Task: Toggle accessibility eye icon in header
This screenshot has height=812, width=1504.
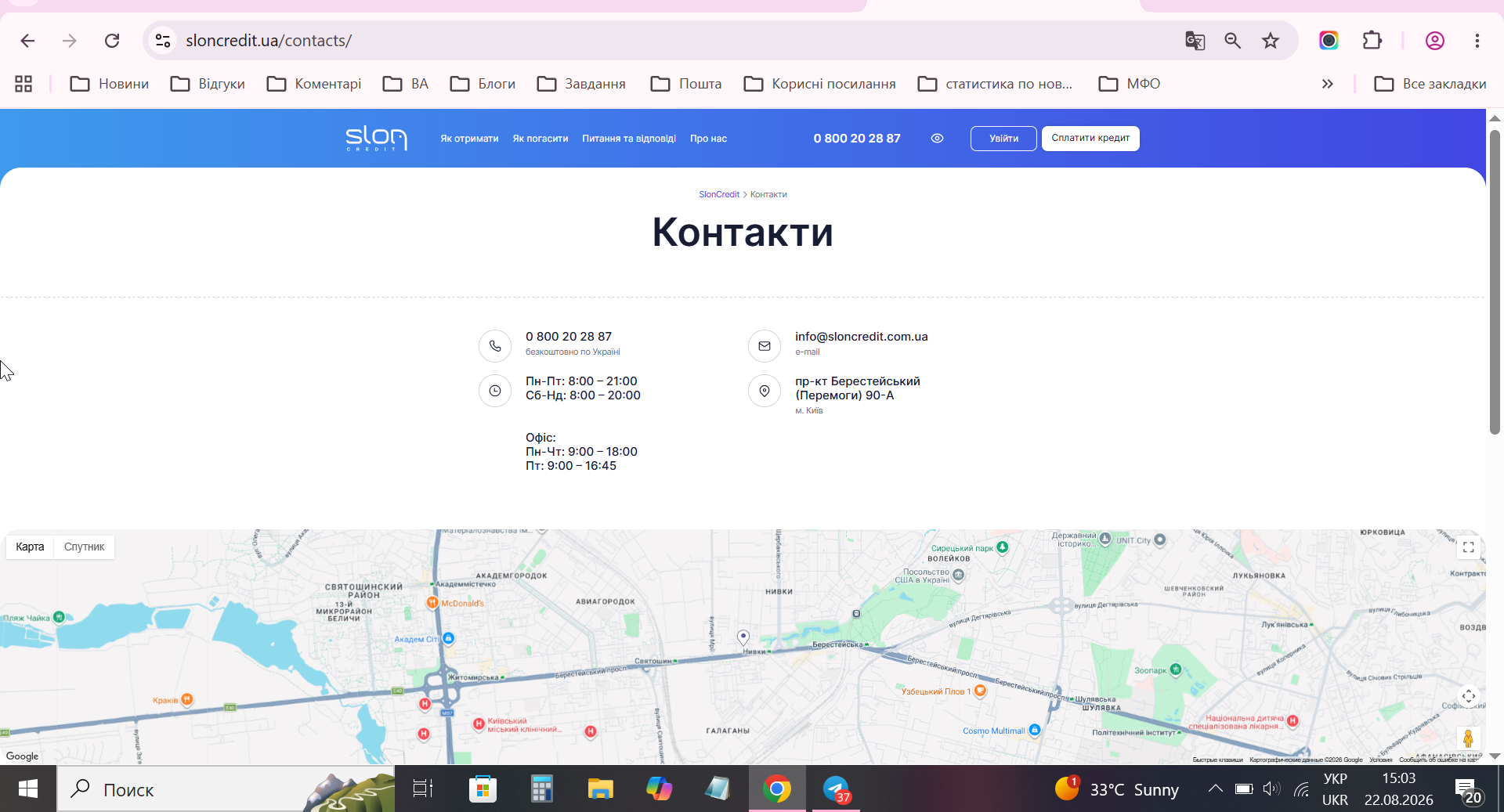Action: 937,139
